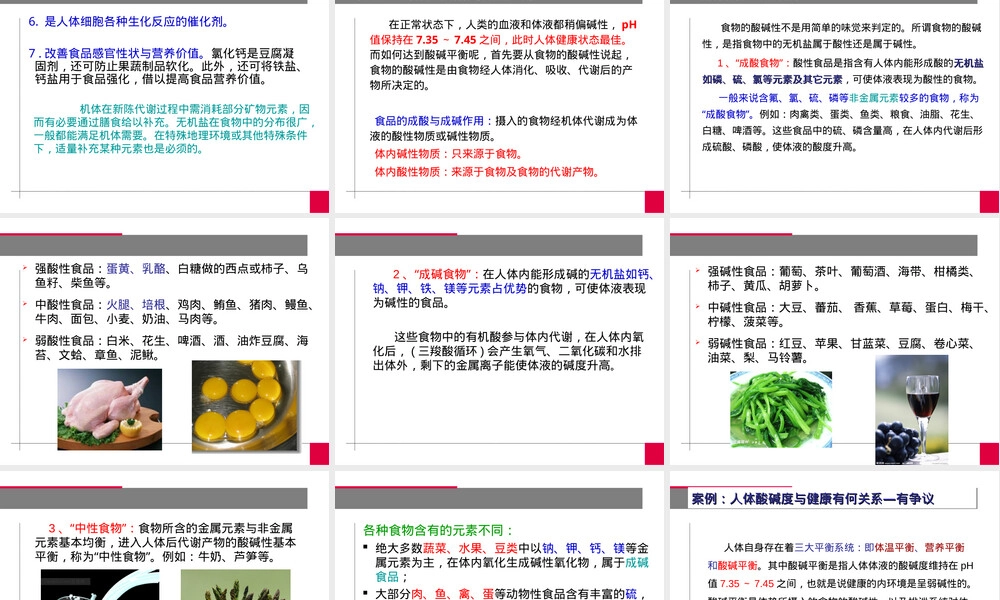
Task: Click the asparagus photo on the 中性食物 slide
Action: 235,585
